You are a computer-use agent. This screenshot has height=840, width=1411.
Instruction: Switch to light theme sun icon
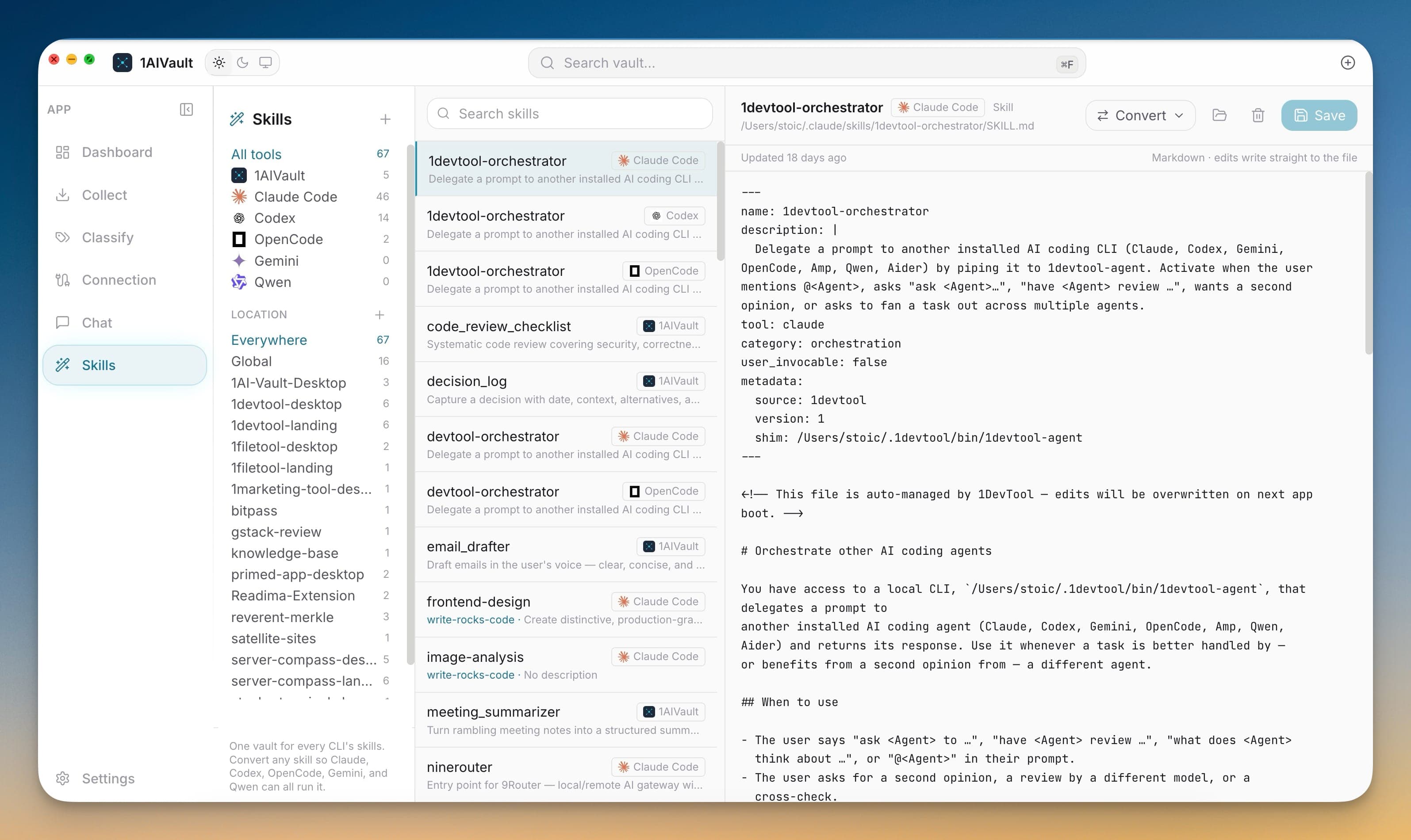coord(219,62)
